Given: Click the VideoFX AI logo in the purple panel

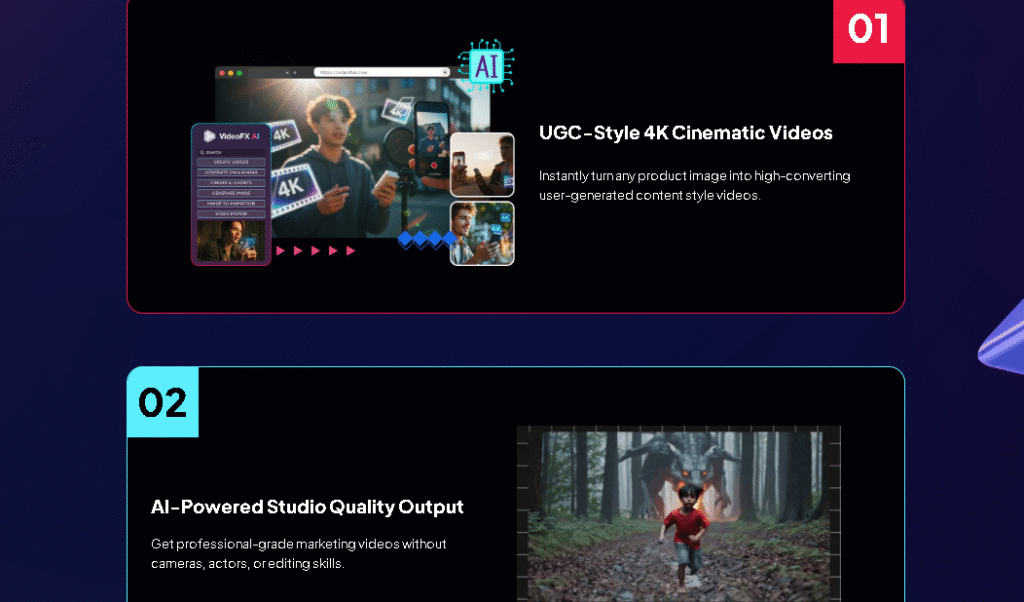Looking at the screenshot, I should point(231,136).
